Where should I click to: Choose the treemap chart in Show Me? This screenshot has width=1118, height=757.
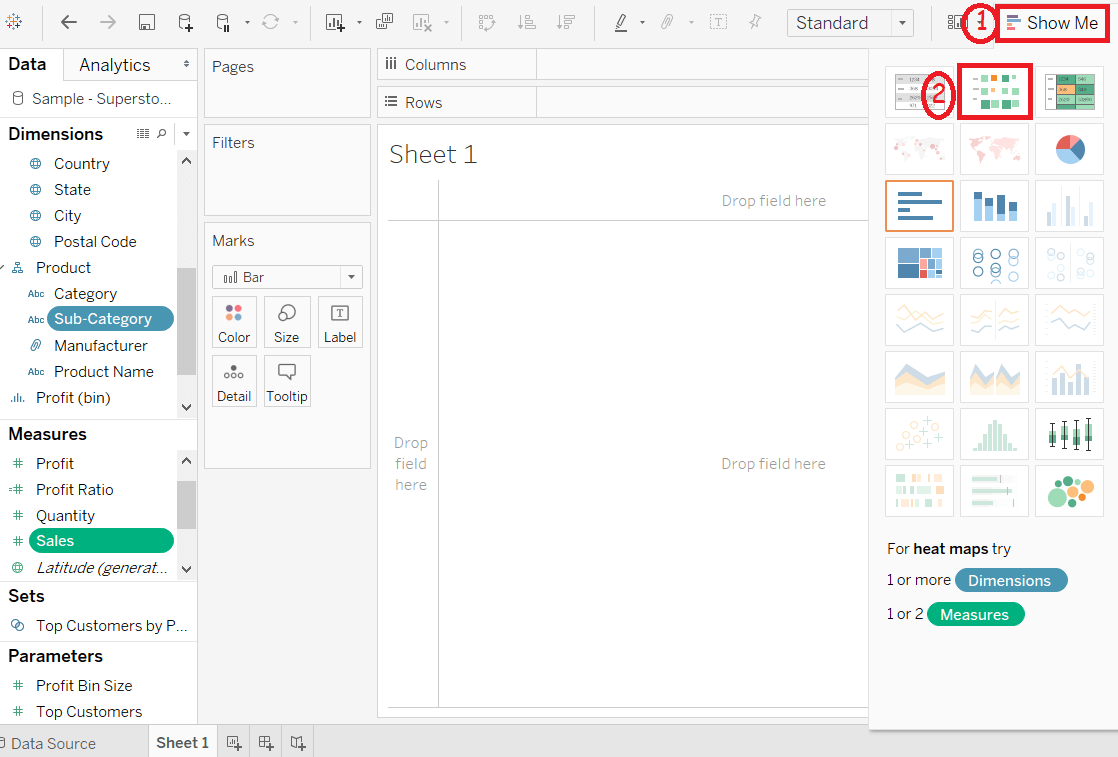(x=919, y=263)
